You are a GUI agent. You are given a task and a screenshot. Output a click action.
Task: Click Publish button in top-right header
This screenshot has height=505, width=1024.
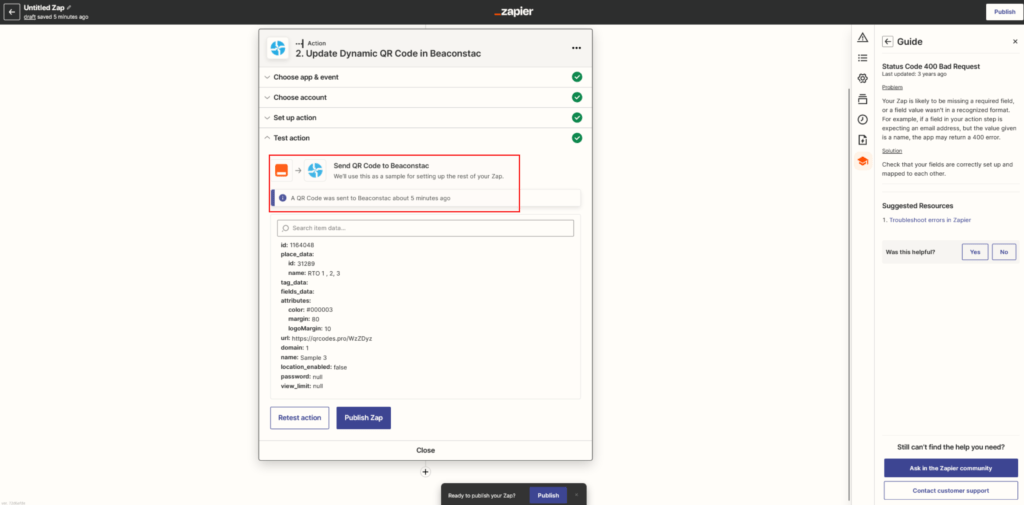pyautogui.click(x=1004, y=12)
